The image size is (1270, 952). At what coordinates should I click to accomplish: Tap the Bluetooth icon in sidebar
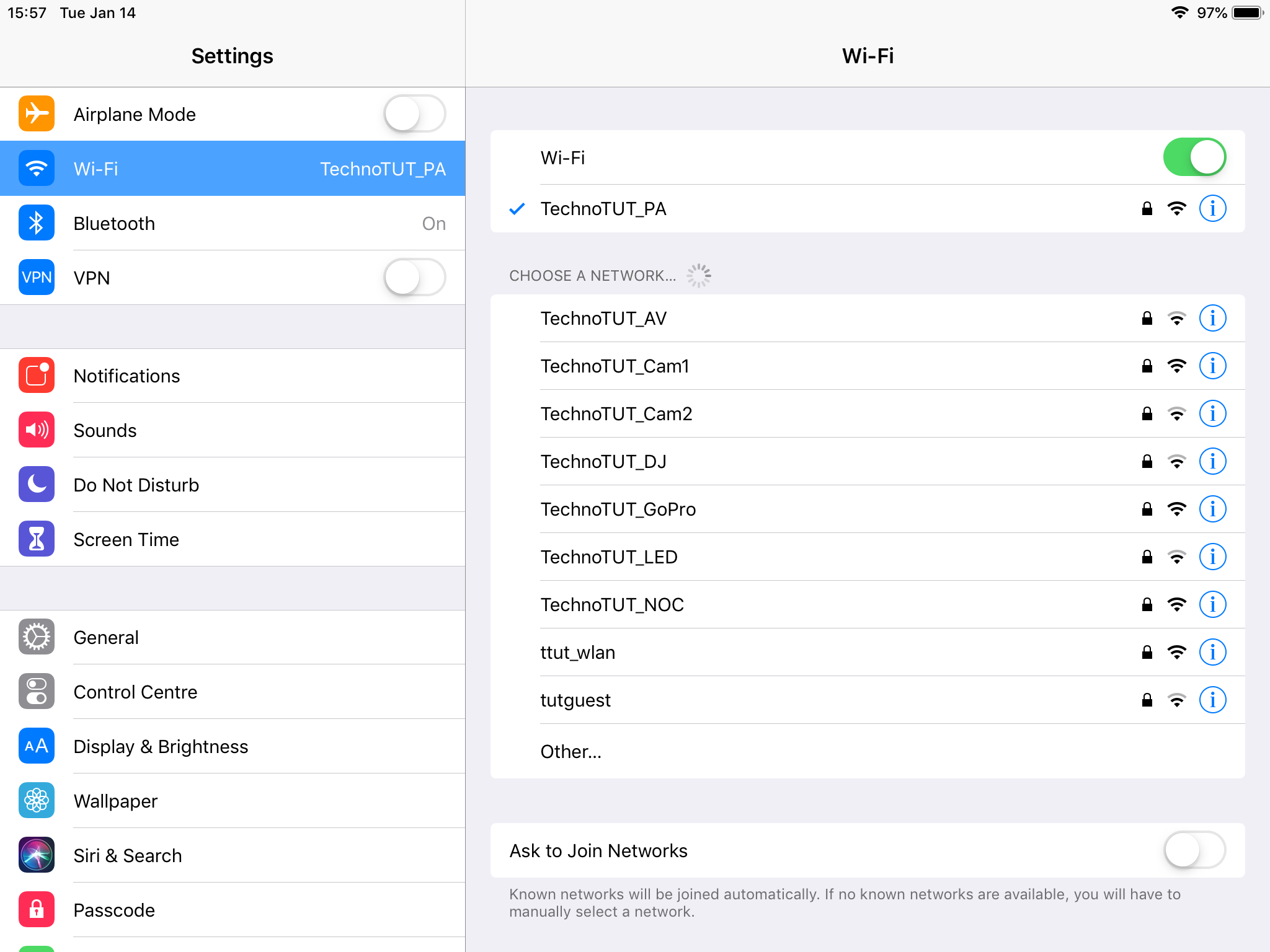point(37,223)
